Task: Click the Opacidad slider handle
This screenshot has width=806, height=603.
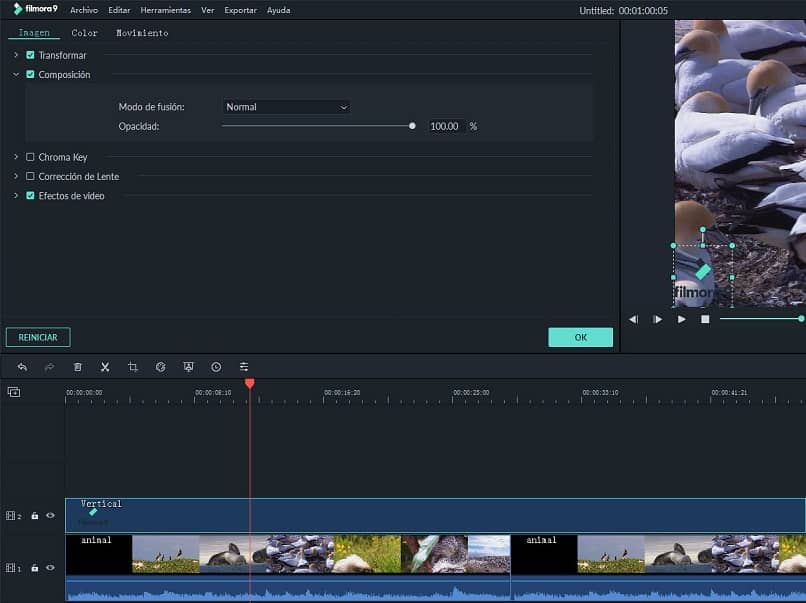Action: [x=412, y=126]
